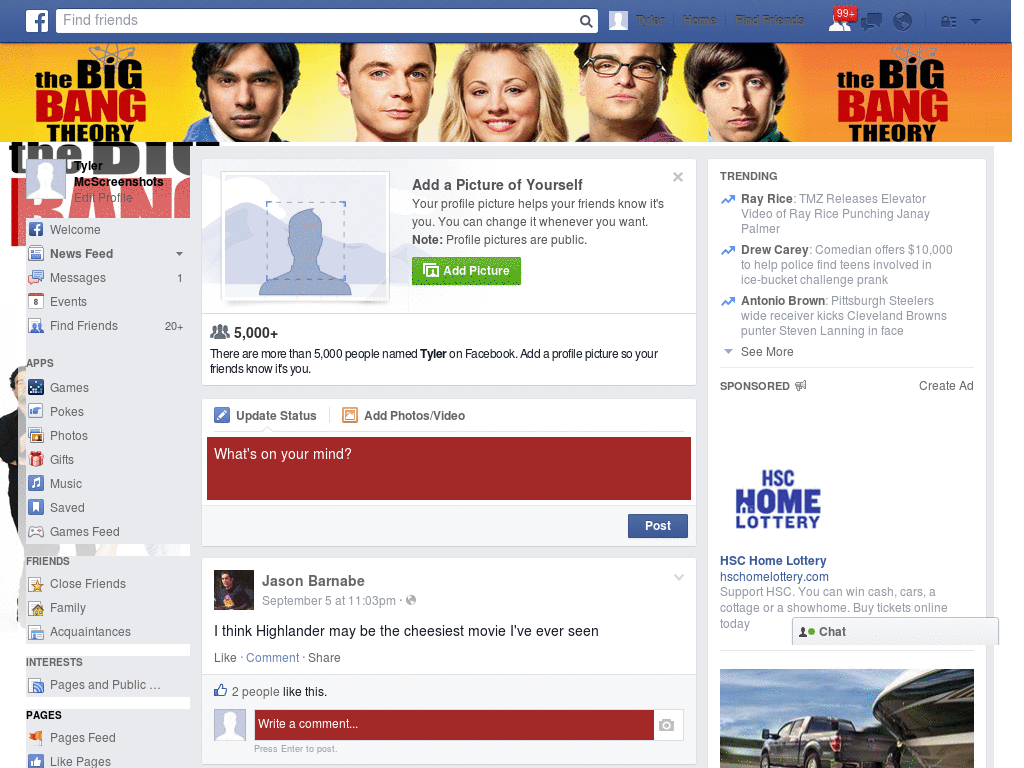
Task: Dismiss the Add a Picture card
Action: click(x=678, y=177)
